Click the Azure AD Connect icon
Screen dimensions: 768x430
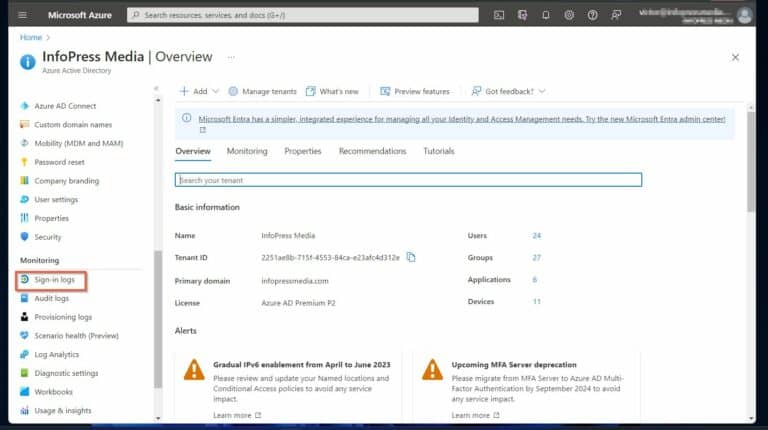click(x=24, y=106)
